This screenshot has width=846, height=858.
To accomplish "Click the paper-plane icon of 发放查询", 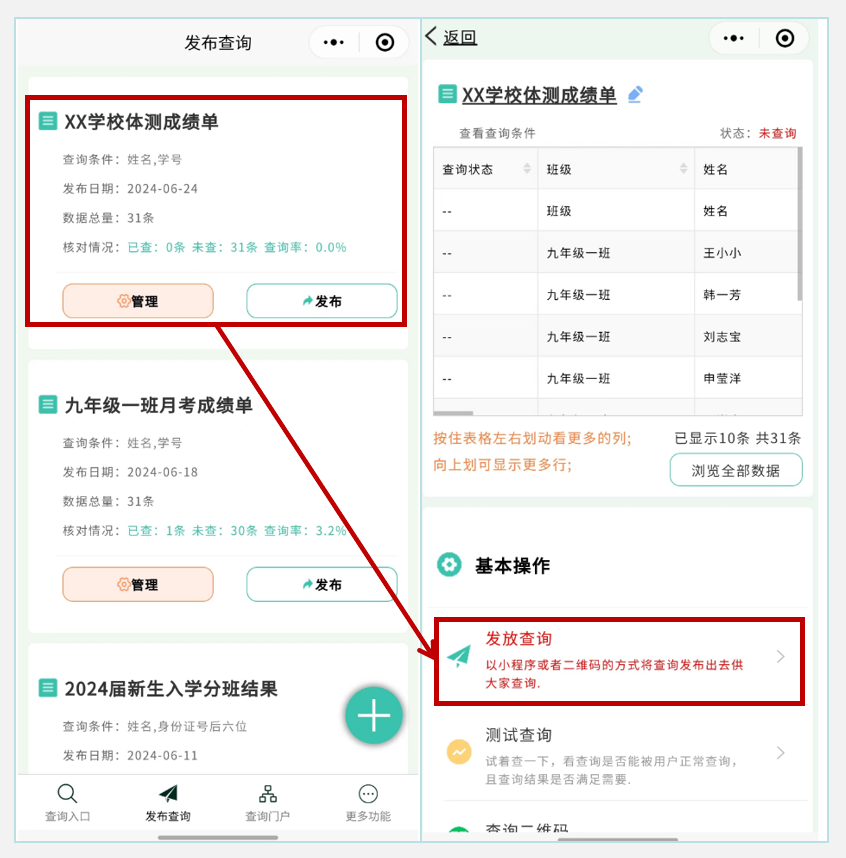I will click(459, 656).
